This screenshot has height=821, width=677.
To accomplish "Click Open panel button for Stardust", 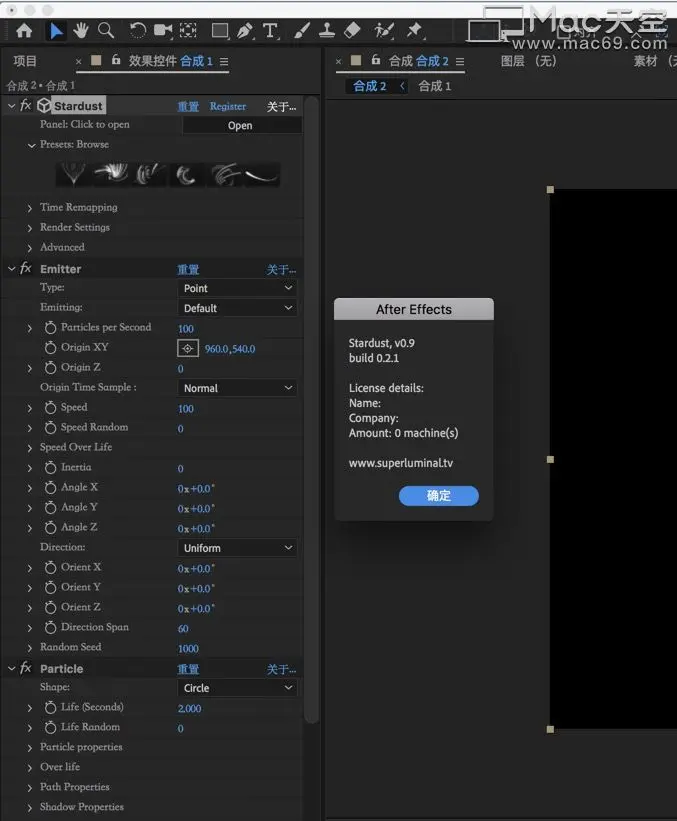I will coord(242,126).
